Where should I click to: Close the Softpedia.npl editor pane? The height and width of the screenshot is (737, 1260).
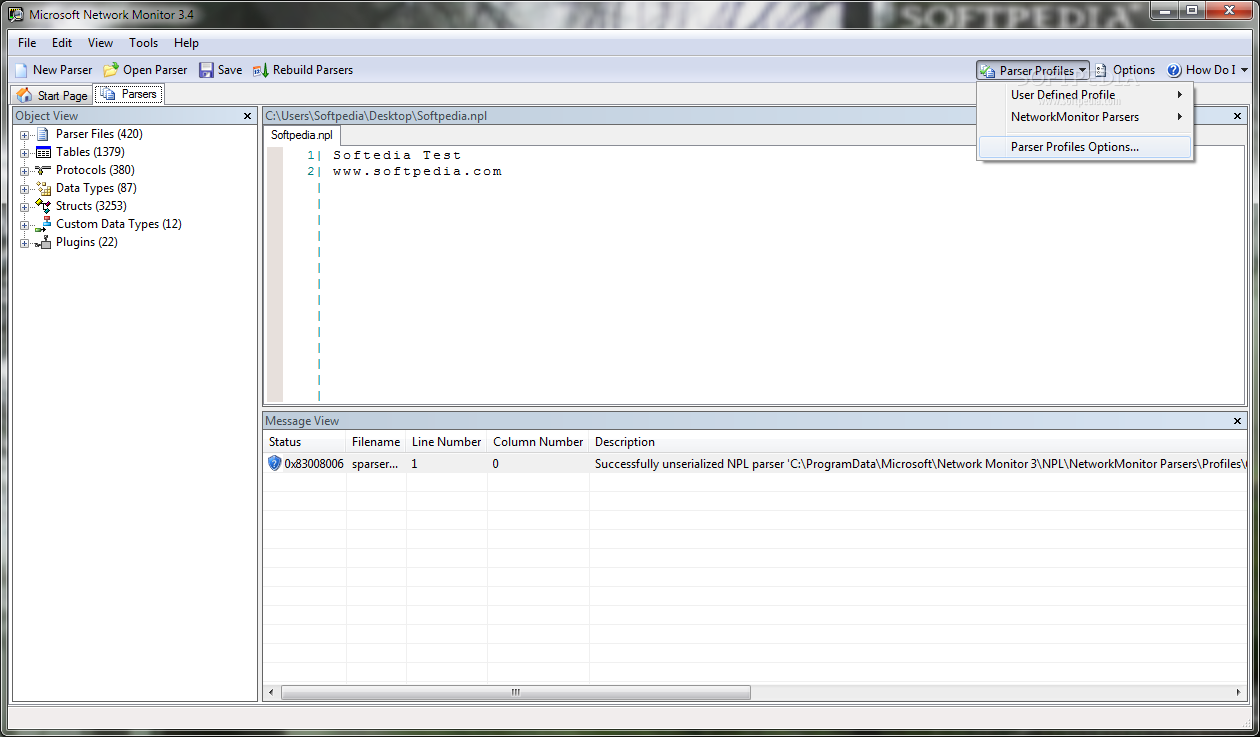[x=1237, y=116]
